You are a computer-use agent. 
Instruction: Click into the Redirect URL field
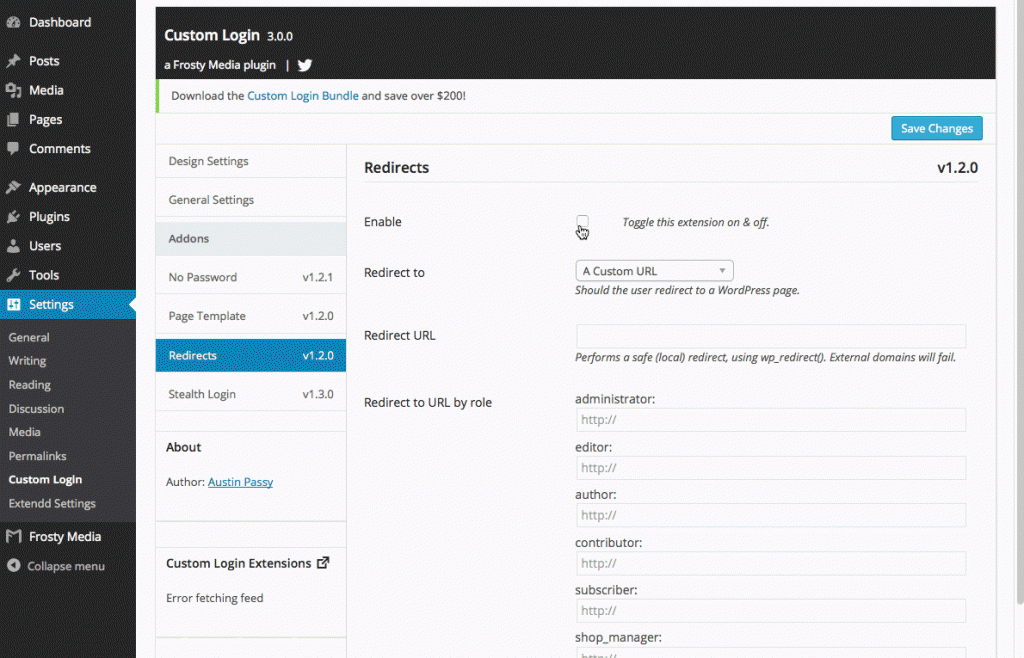pyautogui.click(x=770, y=336)
